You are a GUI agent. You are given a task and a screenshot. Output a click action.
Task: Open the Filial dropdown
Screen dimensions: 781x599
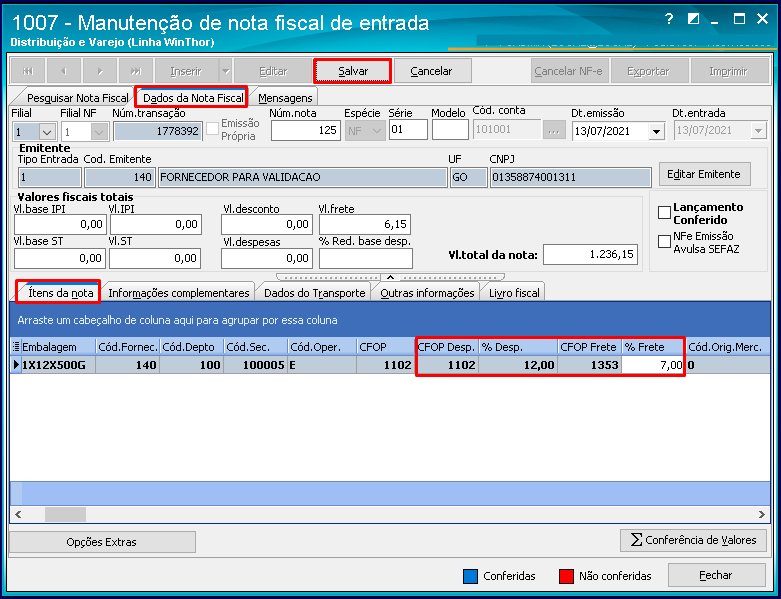coord(47,132)
